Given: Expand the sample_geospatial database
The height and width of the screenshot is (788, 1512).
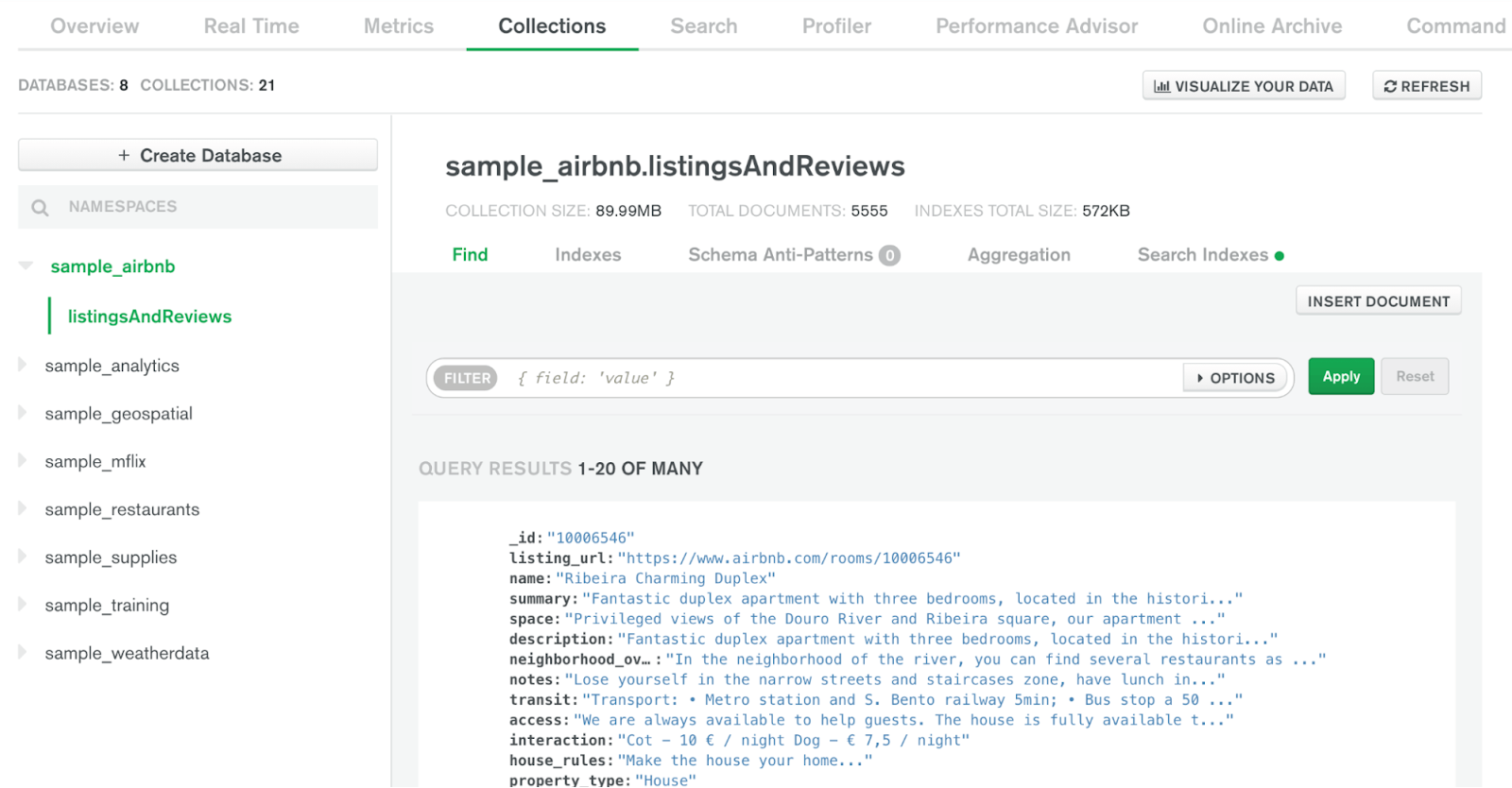Looking at the screenshot, I should [x=23, y=413].
